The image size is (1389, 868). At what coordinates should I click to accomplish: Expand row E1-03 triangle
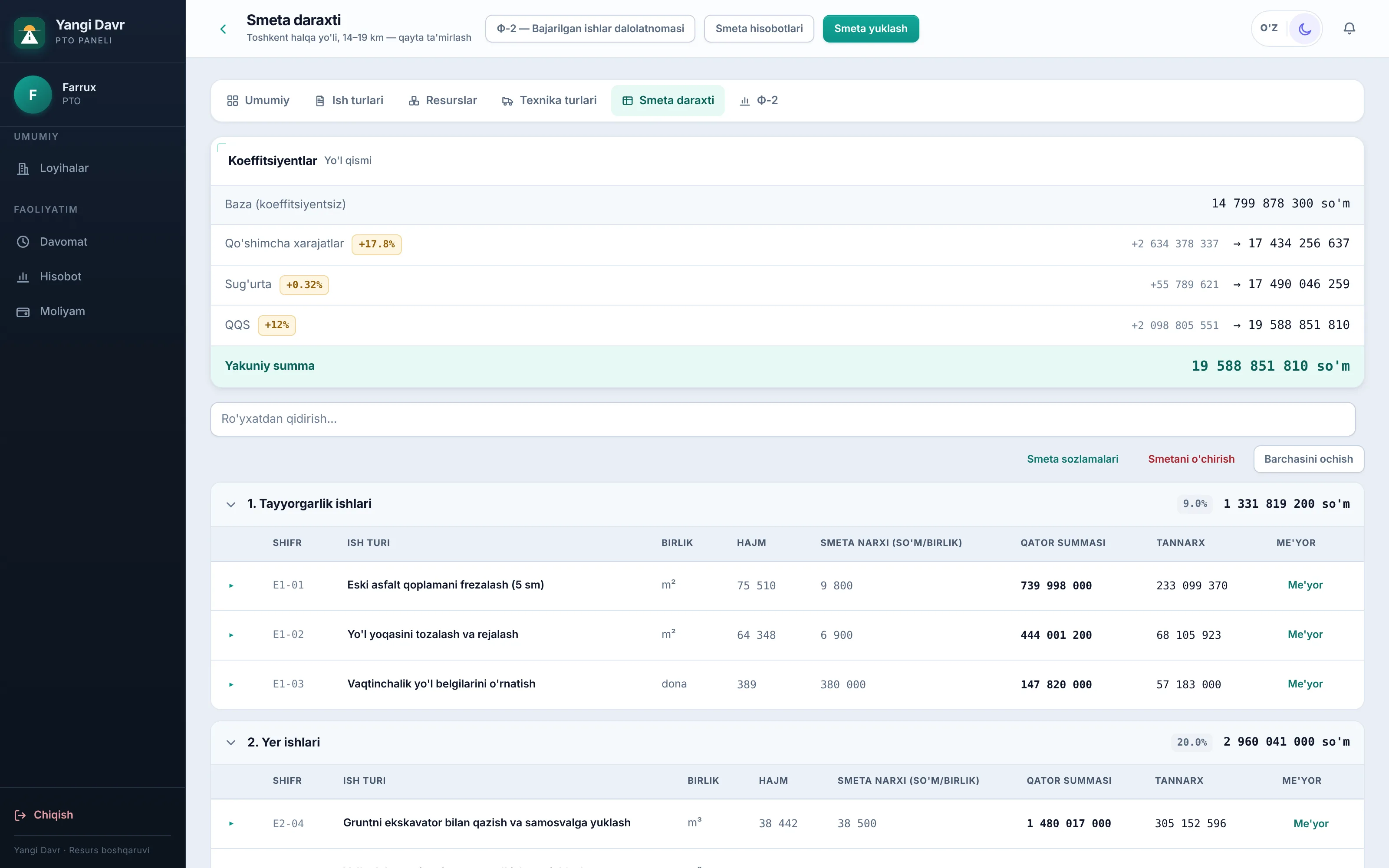click(231, 684)
